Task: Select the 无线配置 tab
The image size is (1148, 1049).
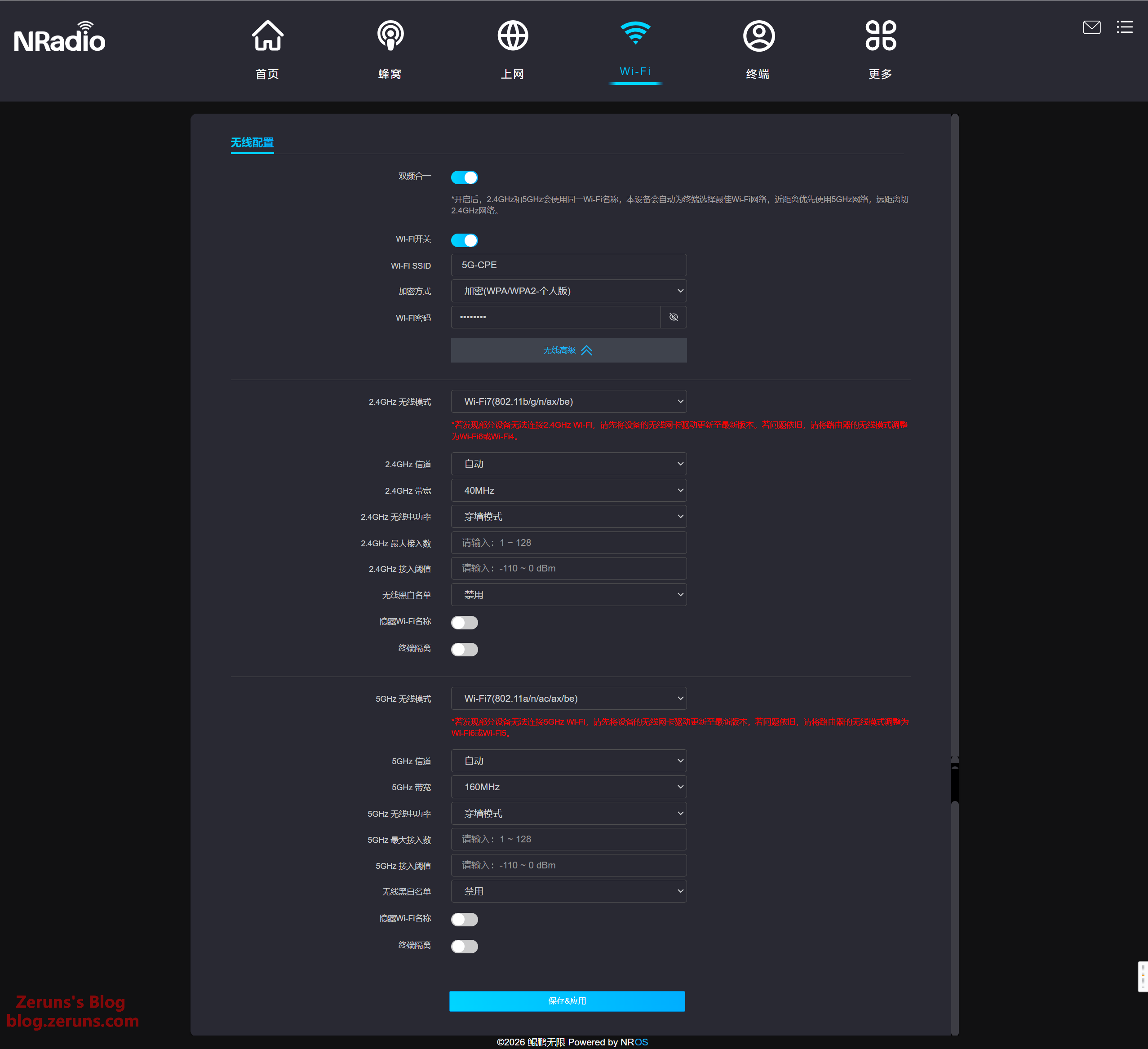Action: [x=252, y=142]
